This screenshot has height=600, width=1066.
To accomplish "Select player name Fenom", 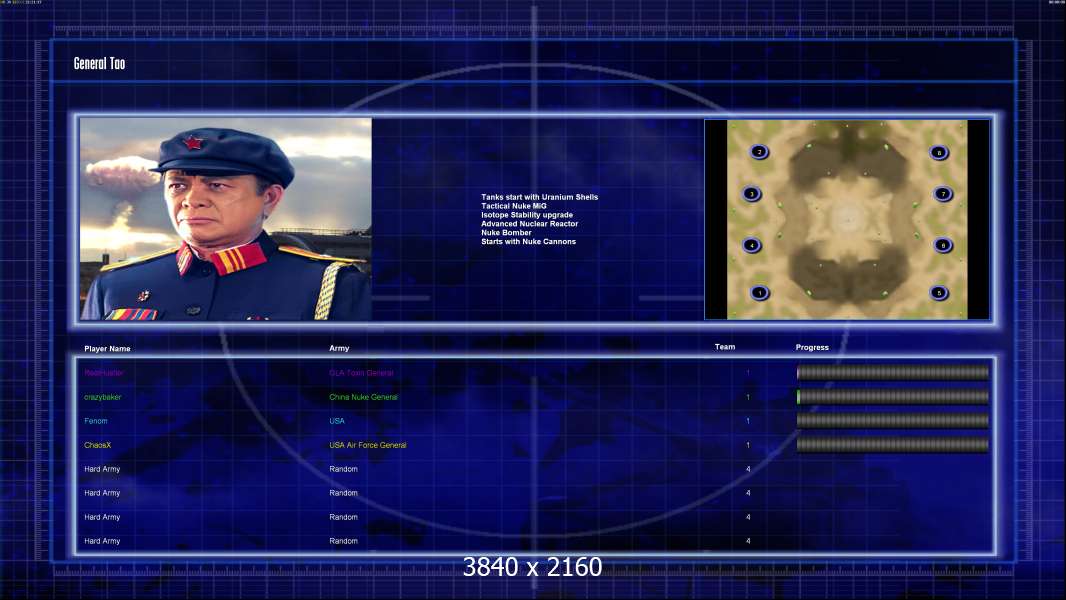I will pos(96,421).
